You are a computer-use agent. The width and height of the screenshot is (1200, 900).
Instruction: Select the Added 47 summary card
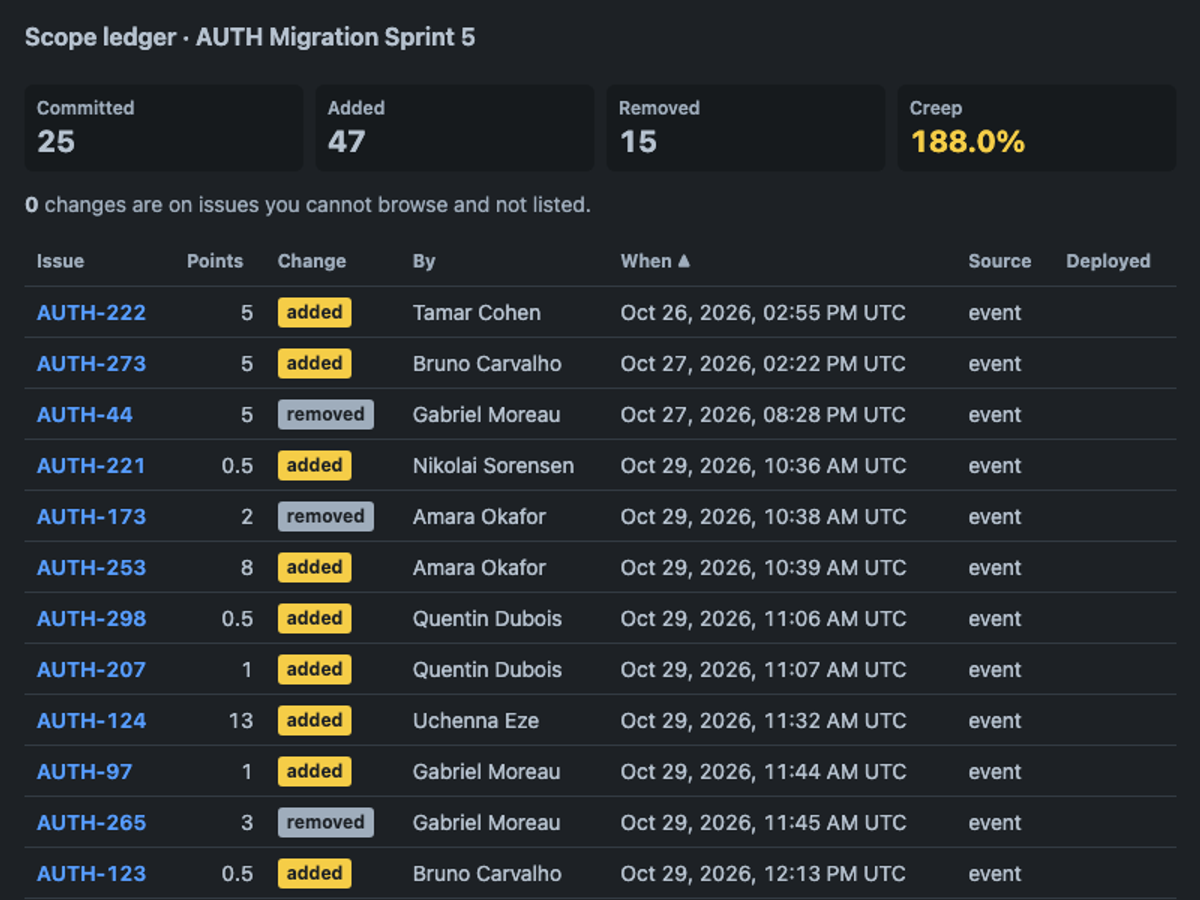pos(455,128)
